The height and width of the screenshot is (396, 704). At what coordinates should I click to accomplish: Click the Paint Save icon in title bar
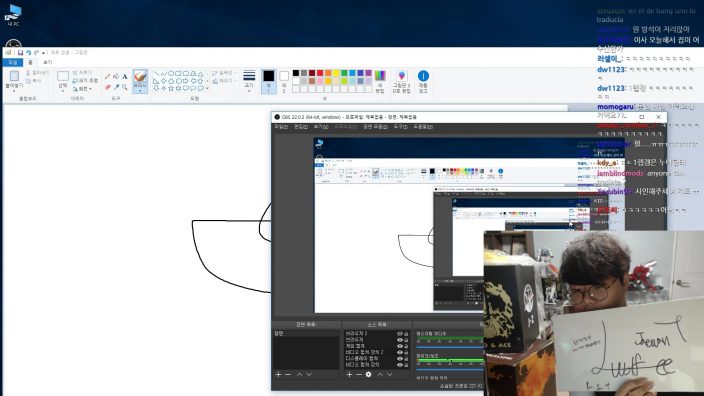(x=20, y=53)
